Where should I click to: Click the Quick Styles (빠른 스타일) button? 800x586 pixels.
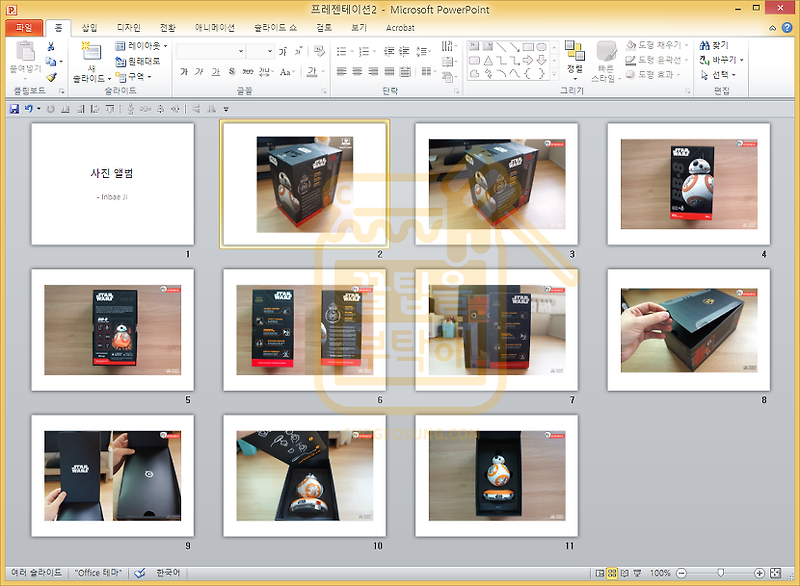[x=606, y=61]
